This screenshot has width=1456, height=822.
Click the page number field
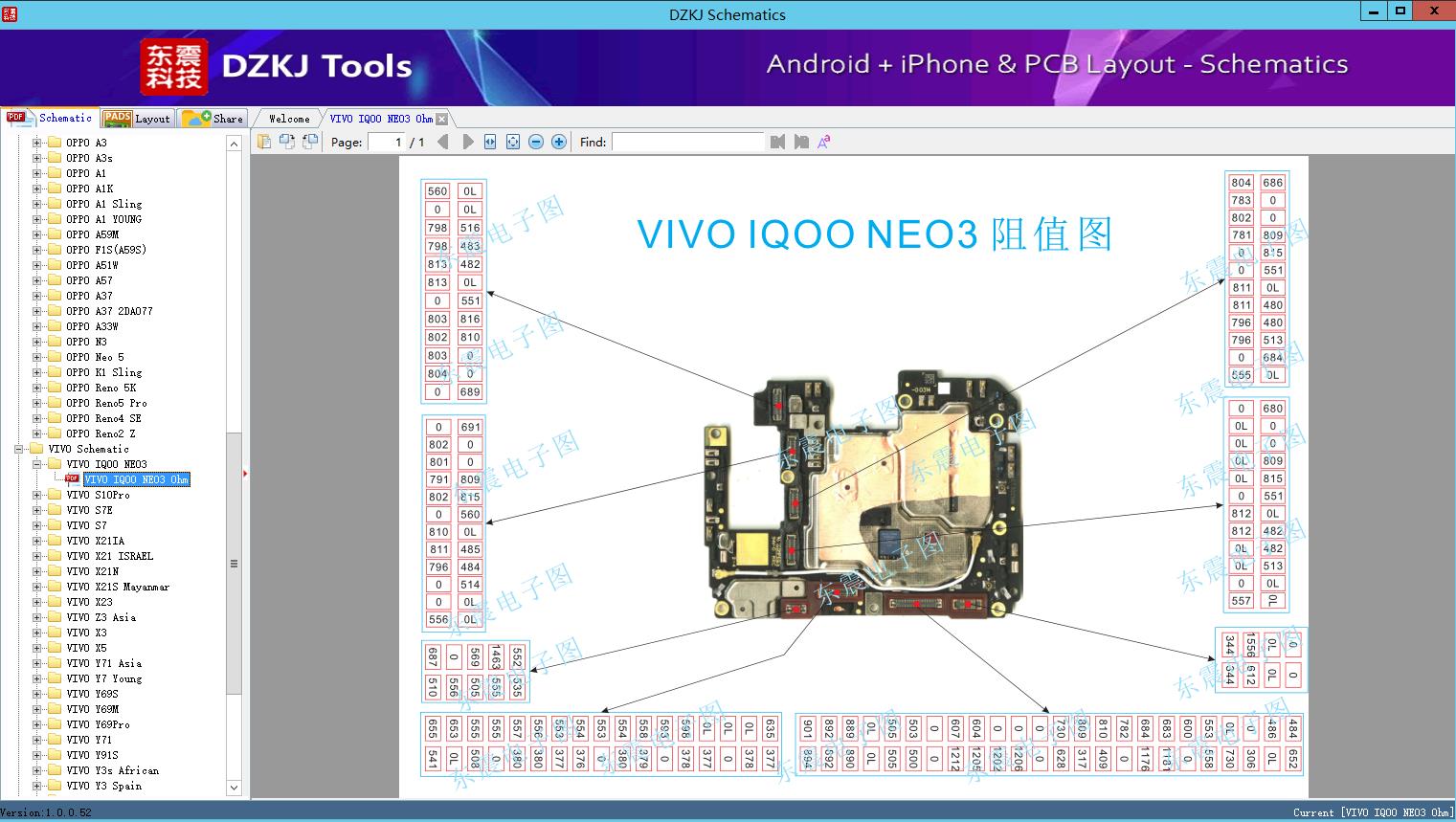[x=387, y=142]
